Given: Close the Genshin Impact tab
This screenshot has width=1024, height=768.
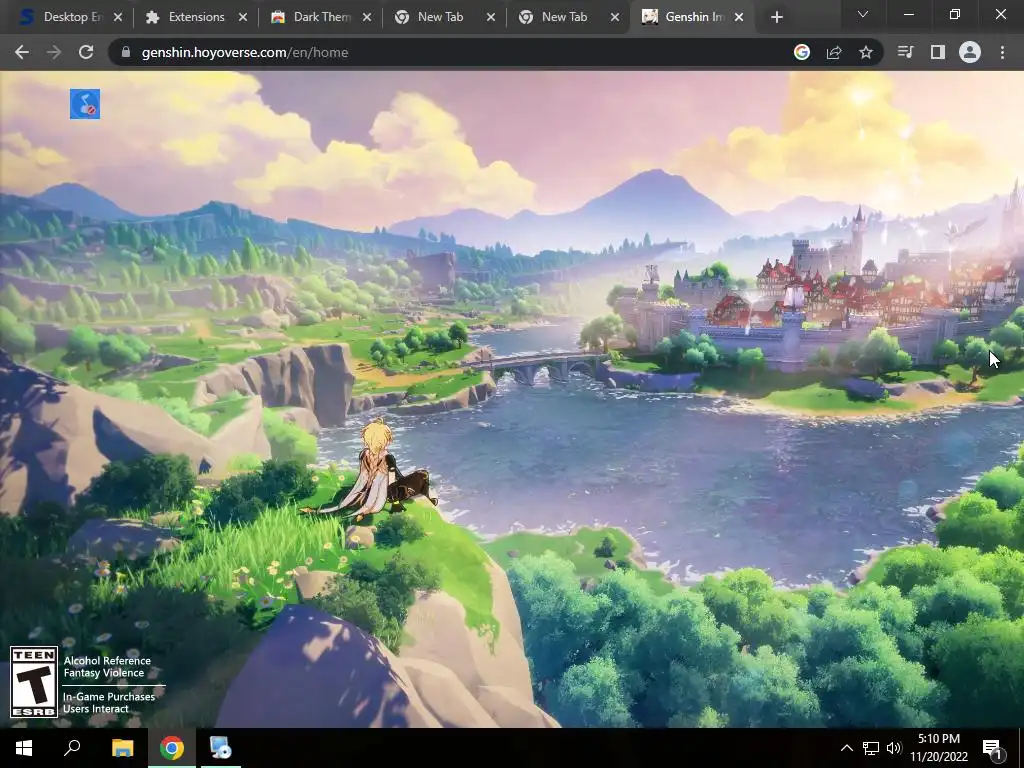Looking at the screenshot, I should 739,18.
